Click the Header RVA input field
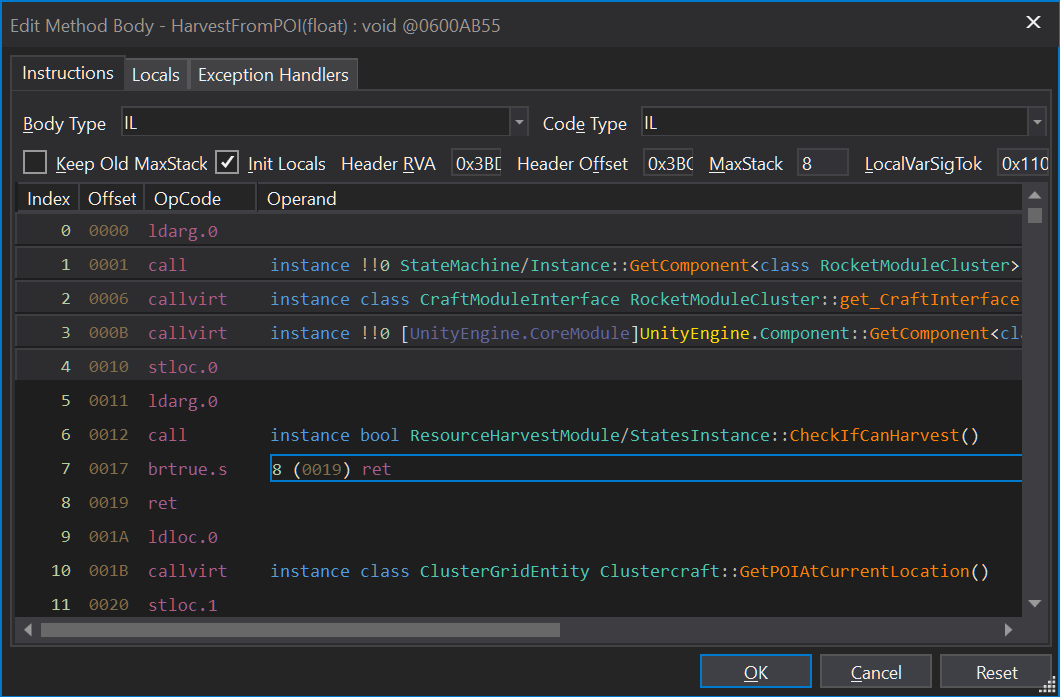Viewport: 1060px width, 697px height. pyautogui.click(x=476, y=164)
